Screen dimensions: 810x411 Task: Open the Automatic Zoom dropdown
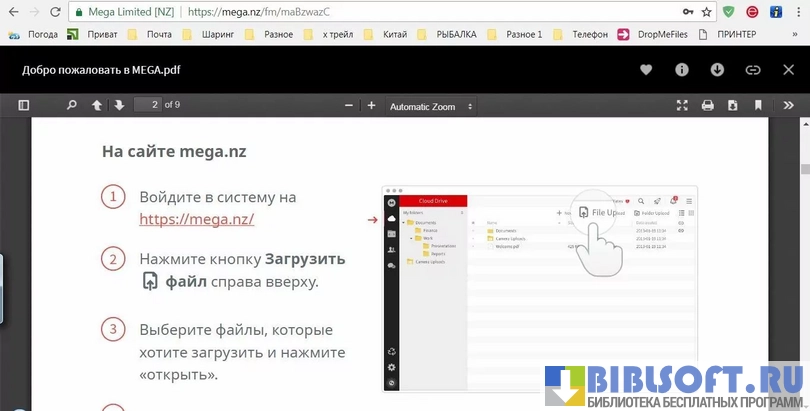(431, 106)
